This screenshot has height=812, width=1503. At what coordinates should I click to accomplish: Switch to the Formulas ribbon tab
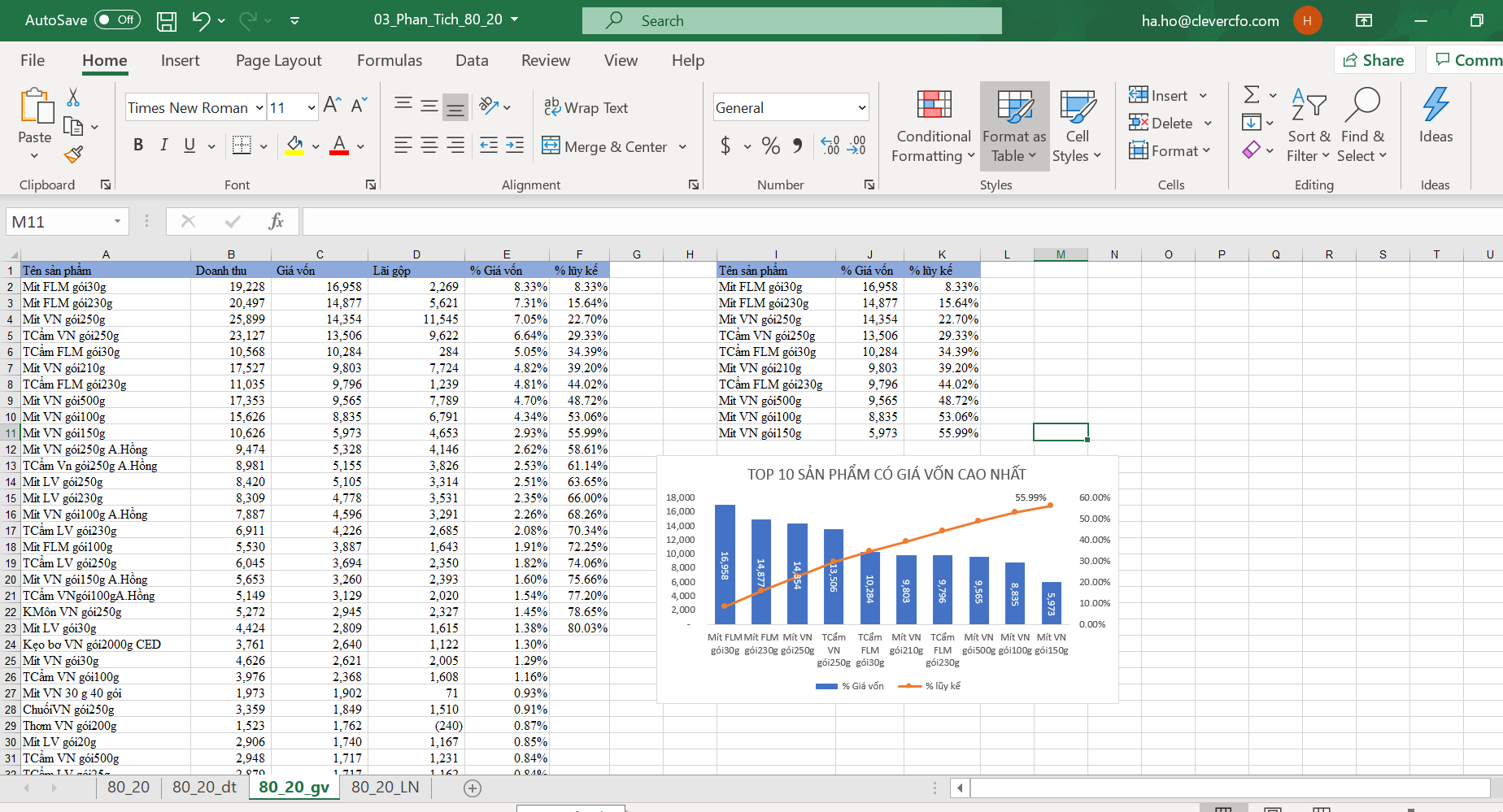[389, 61]
